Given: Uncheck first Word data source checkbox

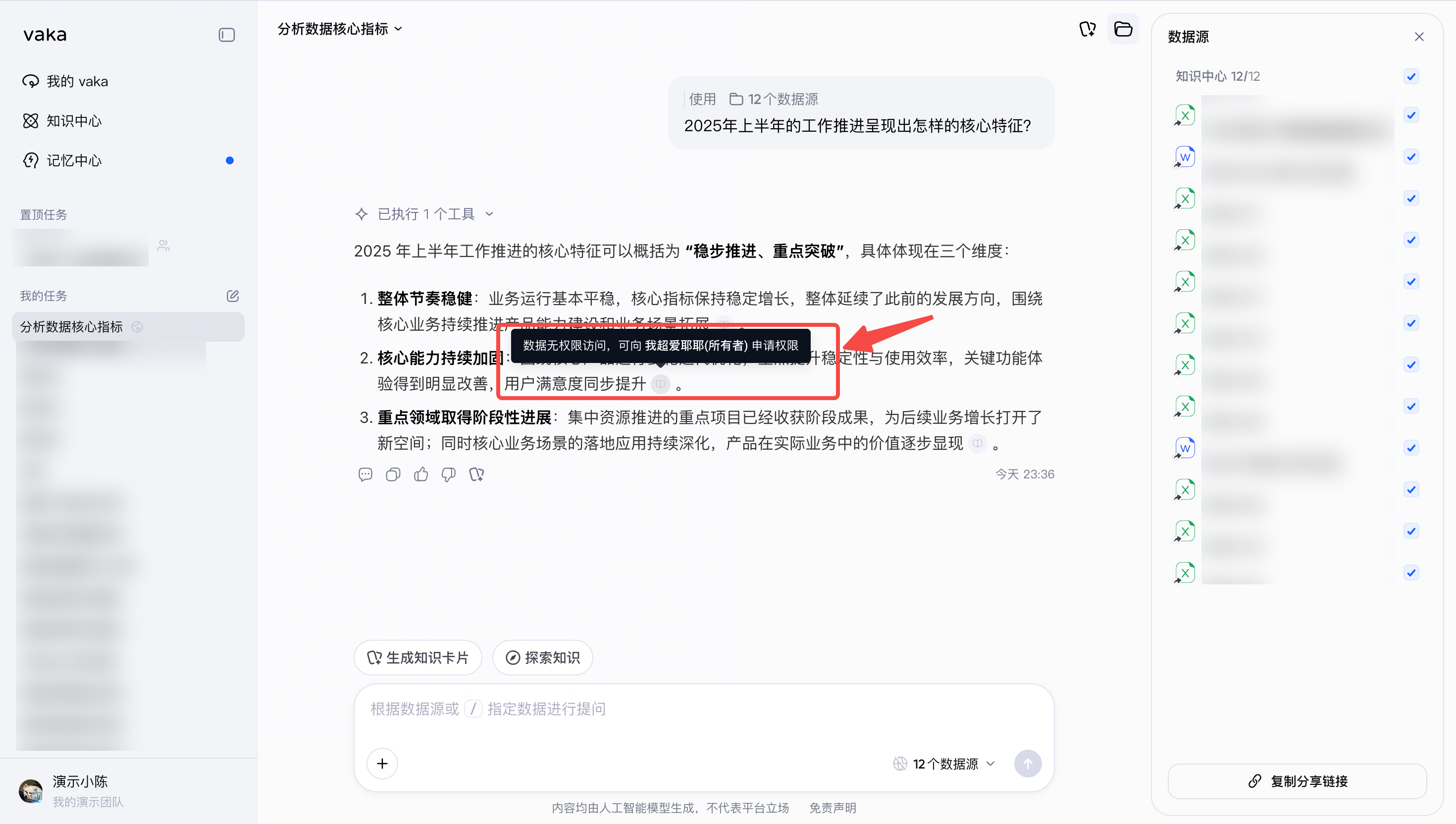Looking at the screenshot, I should [x=1411, y=157].
